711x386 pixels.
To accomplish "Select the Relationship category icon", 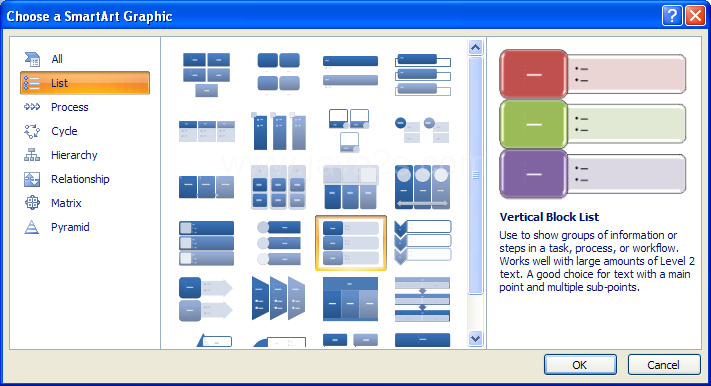I will (x=32, y=179).
